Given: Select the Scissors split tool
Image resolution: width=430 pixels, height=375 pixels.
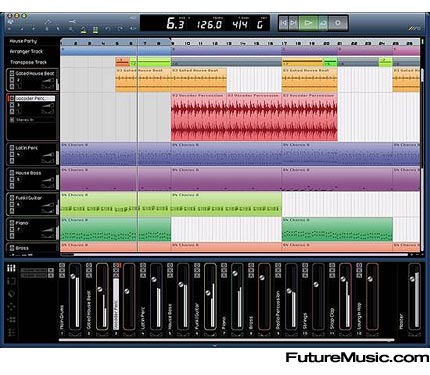Looking at the screenshot, I should coord(72,21).
